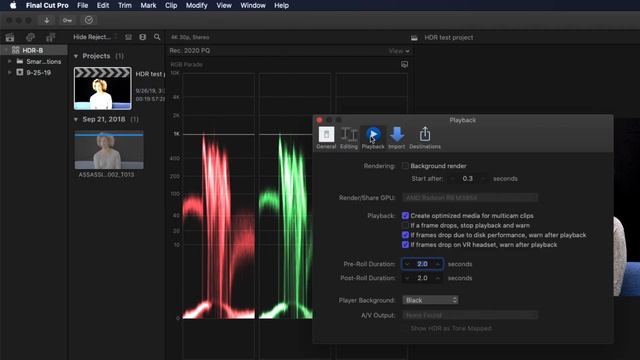Screen dimensions: 640x360
Task: Collapse the Projects section
Action: click(76, 56)
